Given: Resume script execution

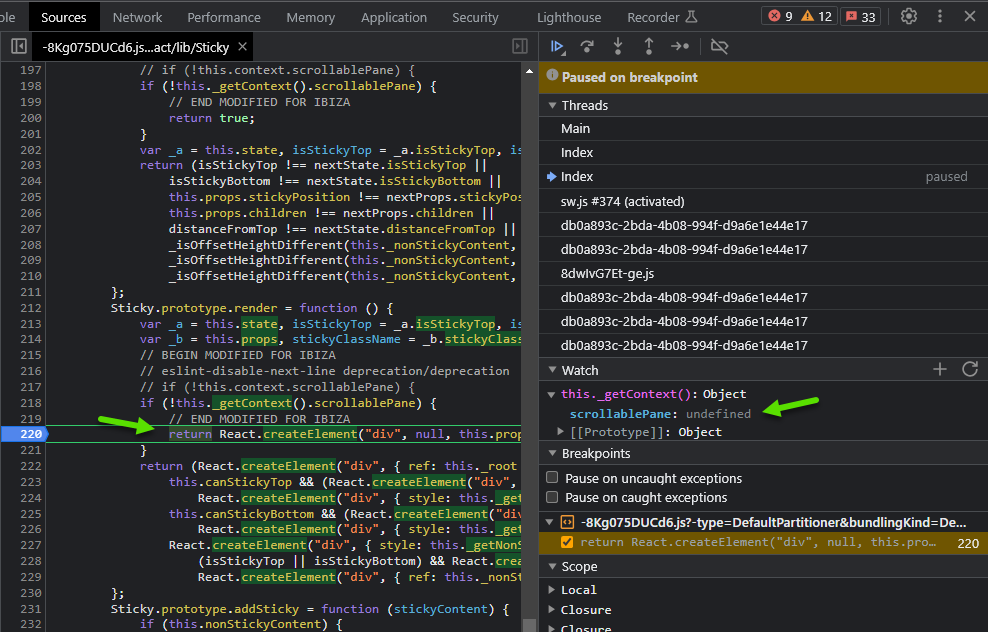Looking at the screenshot, I should tap(557, 46).
